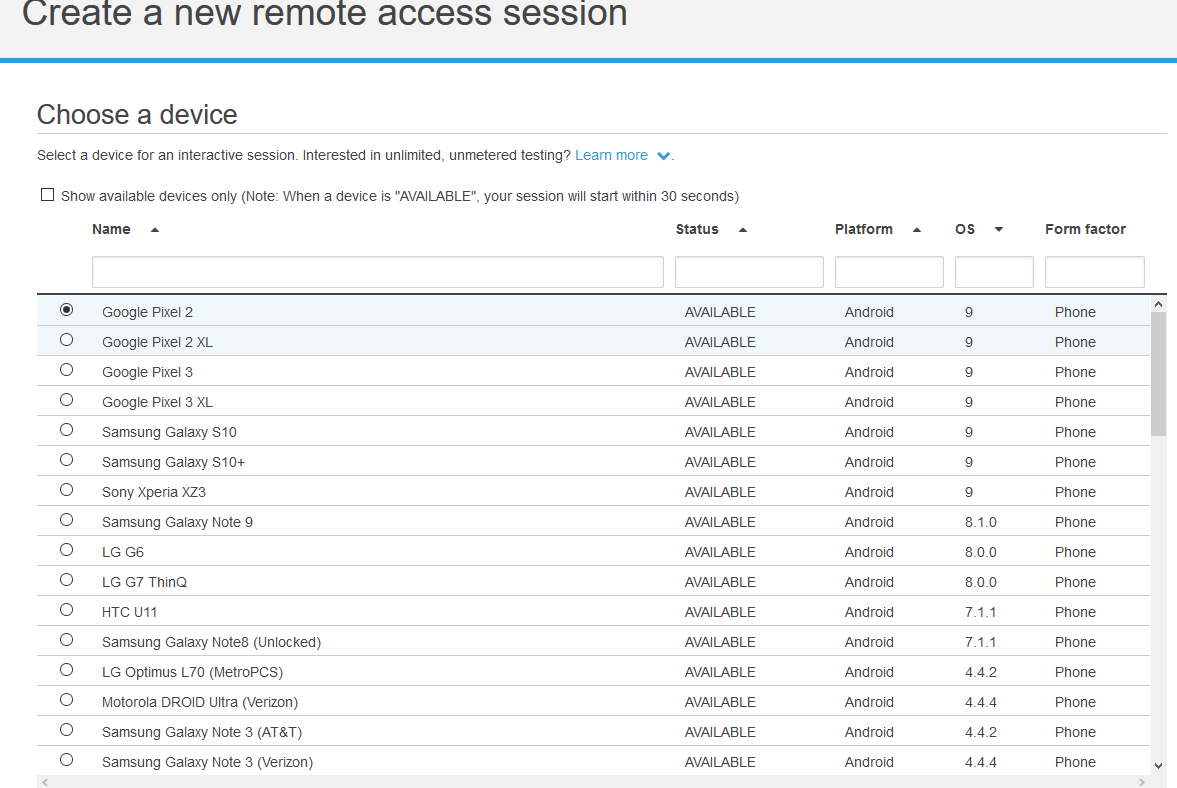The width and height of the screenshot is (1177, 788).
Task: Focus the Platform filter input field
Action: click(889, 272)
